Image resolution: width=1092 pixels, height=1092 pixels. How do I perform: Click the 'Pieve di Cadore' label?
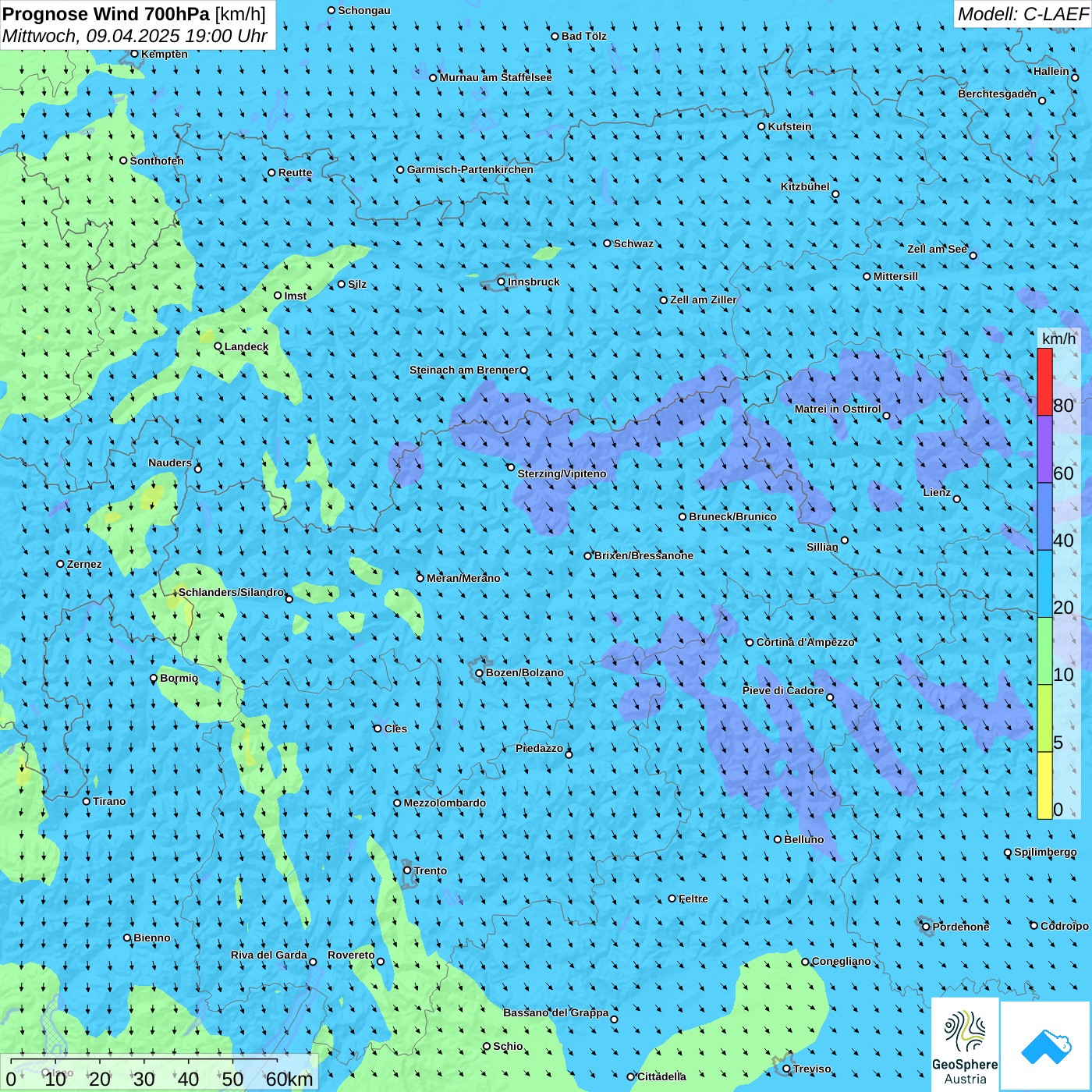[783, 690]
